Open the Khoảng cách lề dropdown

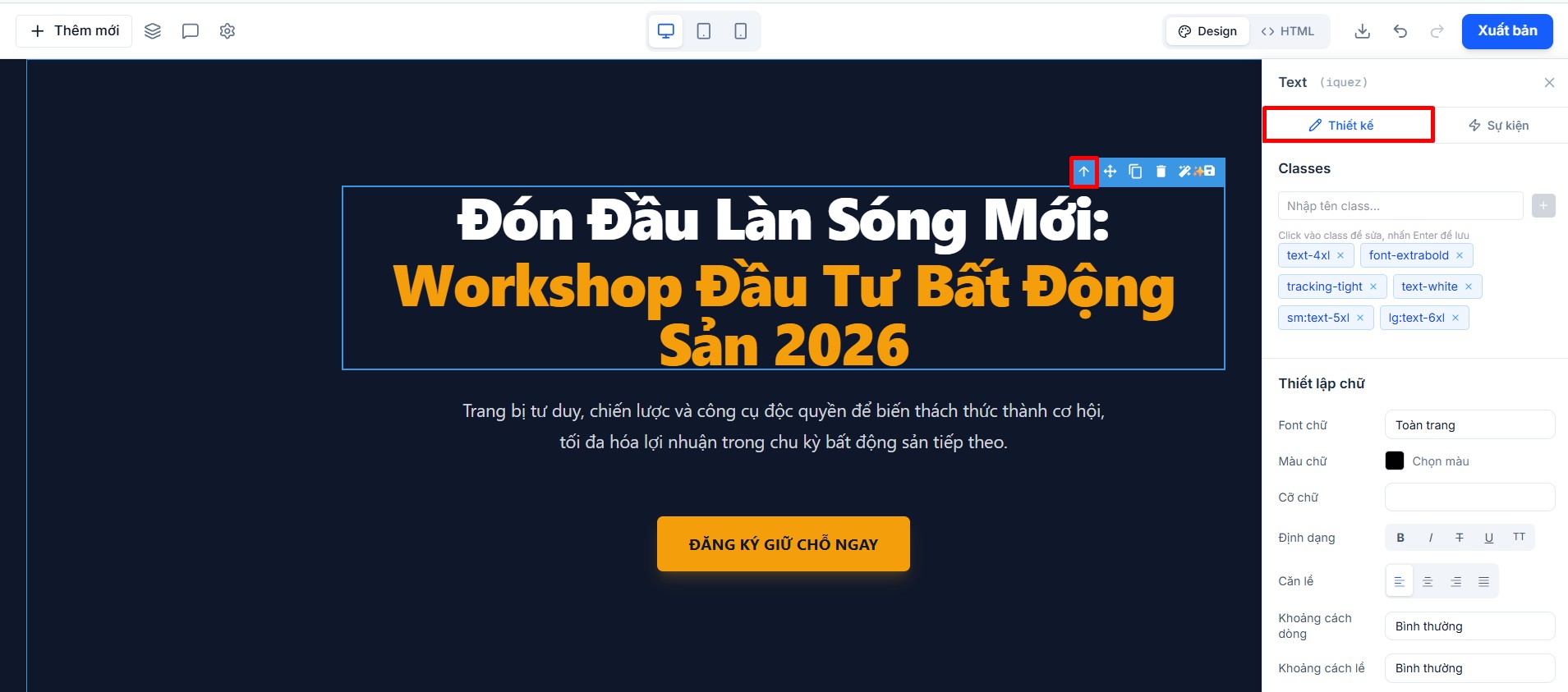(1469, 668)
